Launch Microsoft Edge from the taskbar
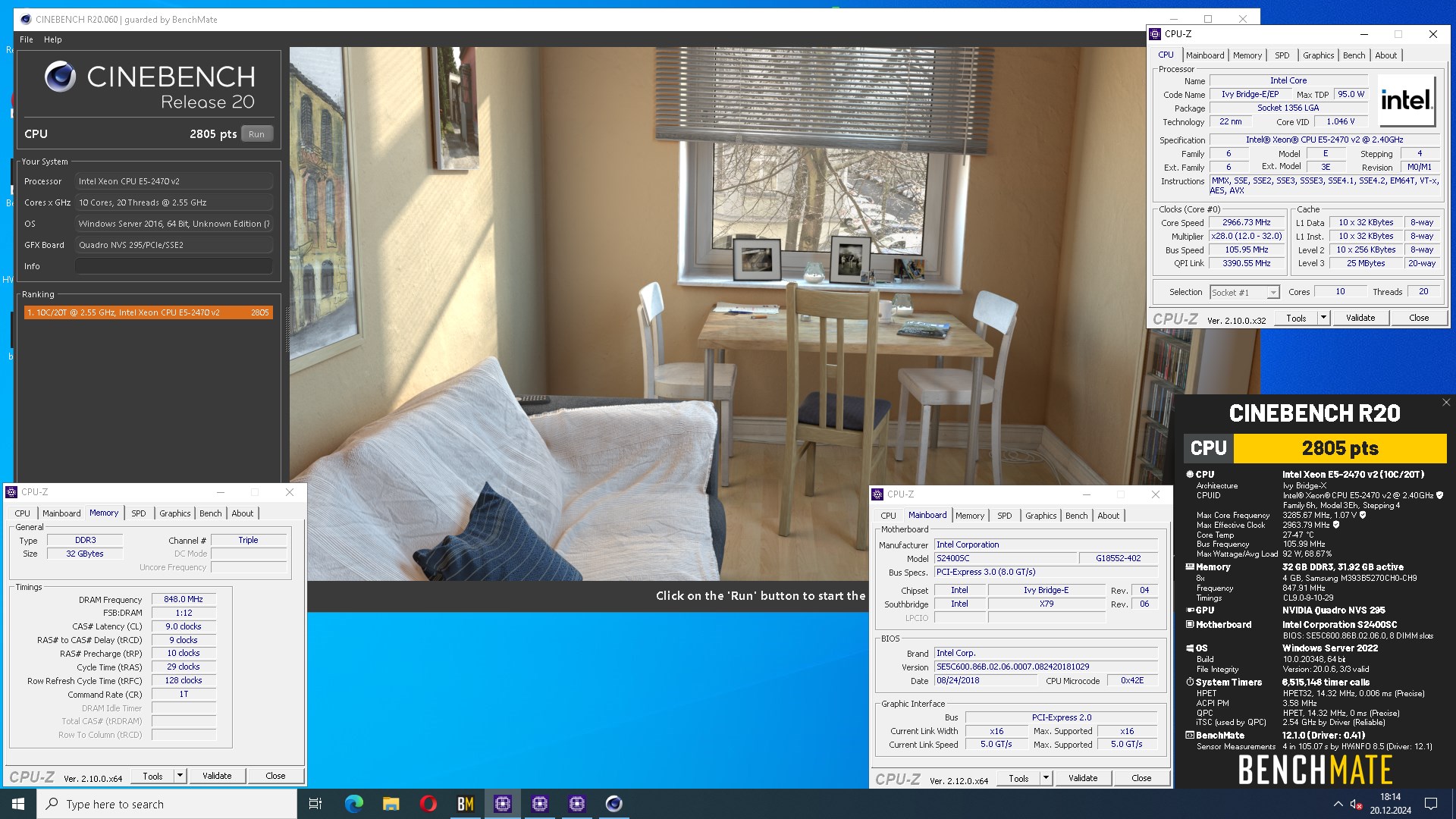 point(353,804)
